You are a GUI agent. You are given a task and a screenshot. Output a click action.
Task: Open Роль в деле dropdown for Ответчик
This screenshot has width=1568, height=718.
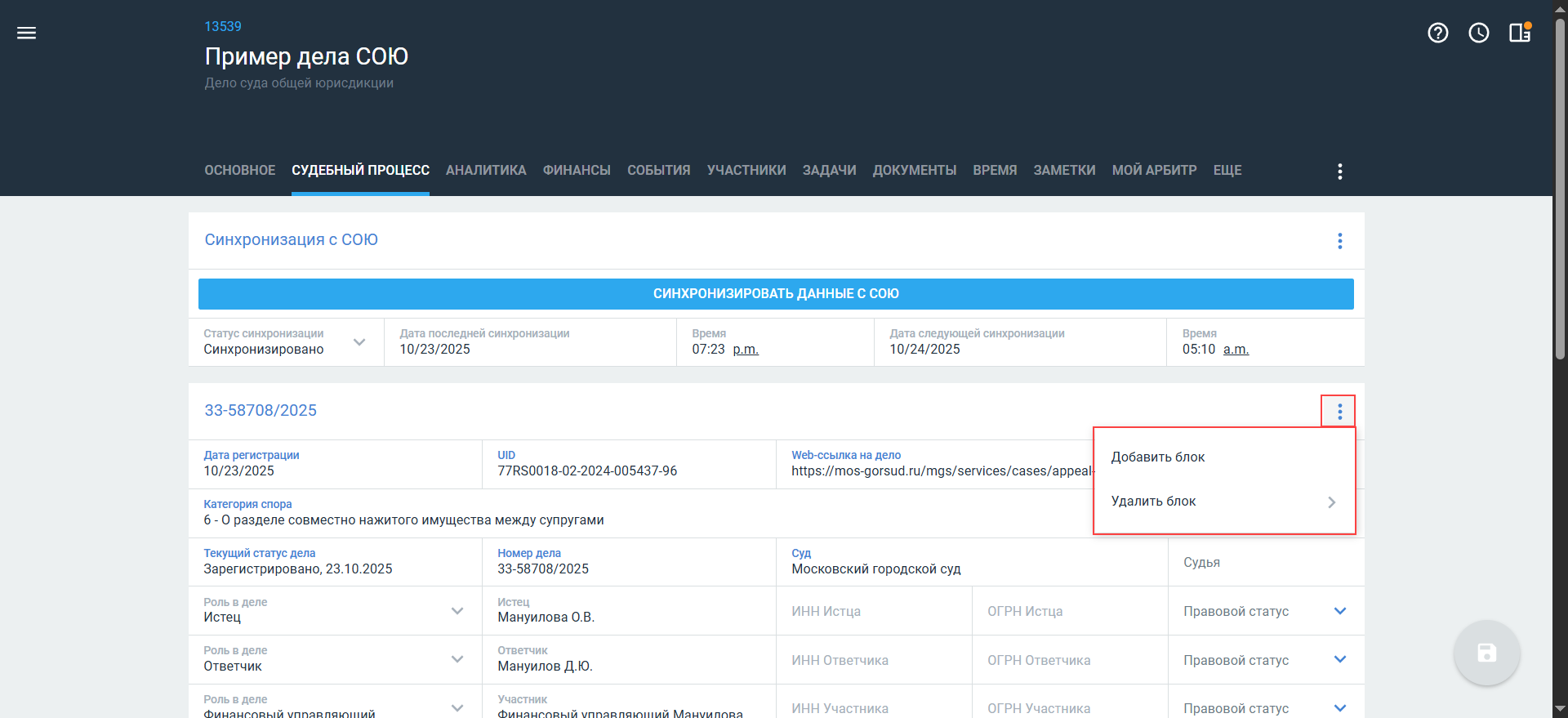457,659
